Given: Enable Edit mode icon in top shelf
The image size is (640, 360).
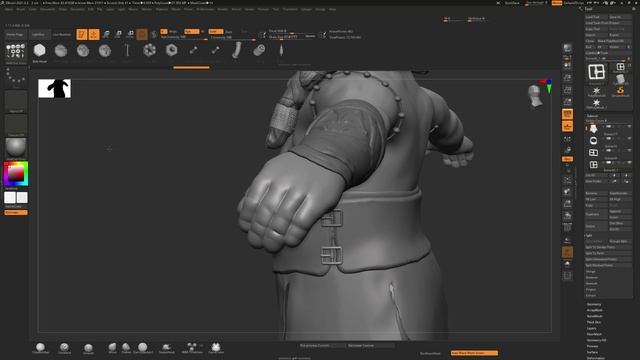Looking at the screenshot, I should pyautogui.click(x=82, y=34).
